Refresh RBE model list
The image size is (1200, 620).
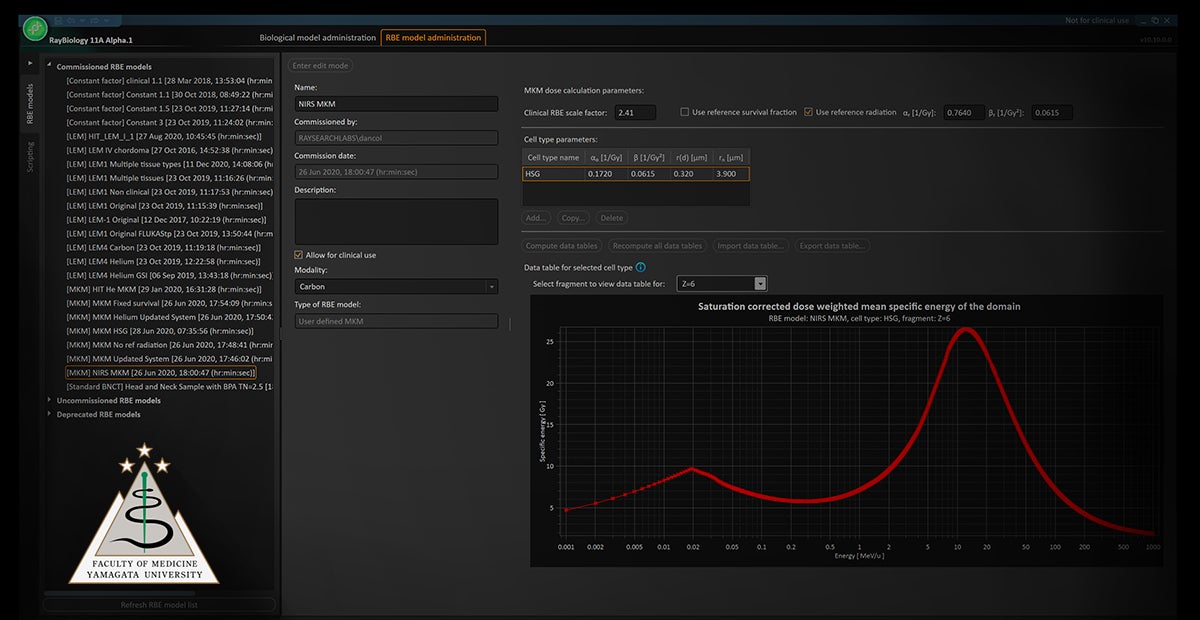click(x=159, y=605)
